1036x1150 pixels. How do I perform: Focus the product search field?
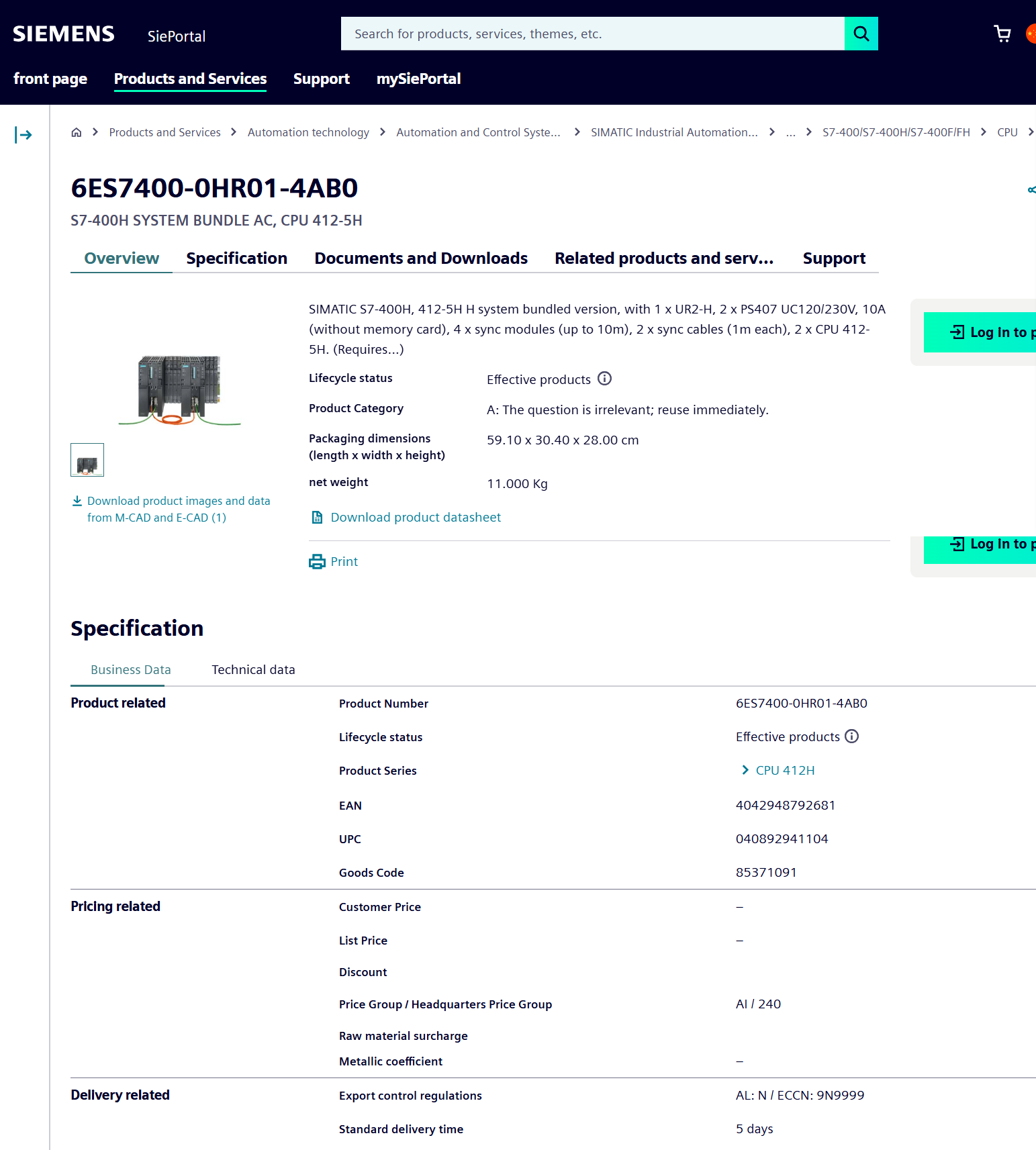pos(591,34)
